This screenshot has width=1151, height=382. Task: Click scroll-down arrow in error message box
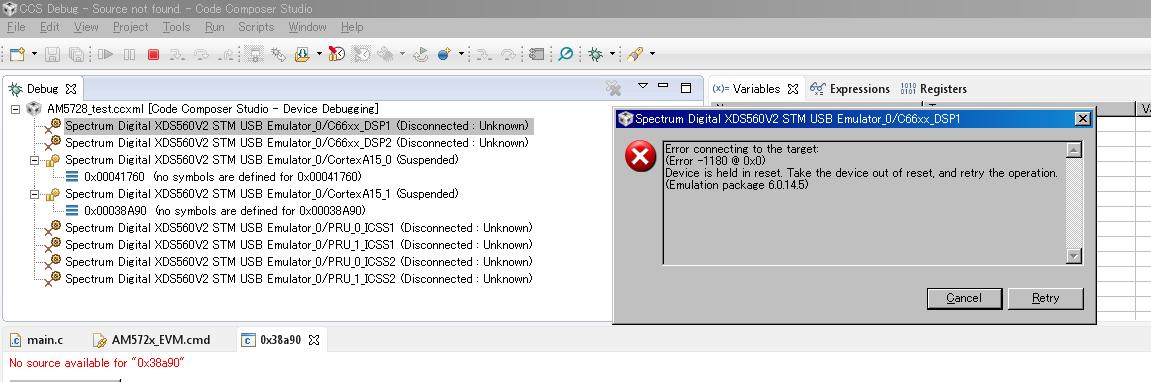coord(1074,256)
